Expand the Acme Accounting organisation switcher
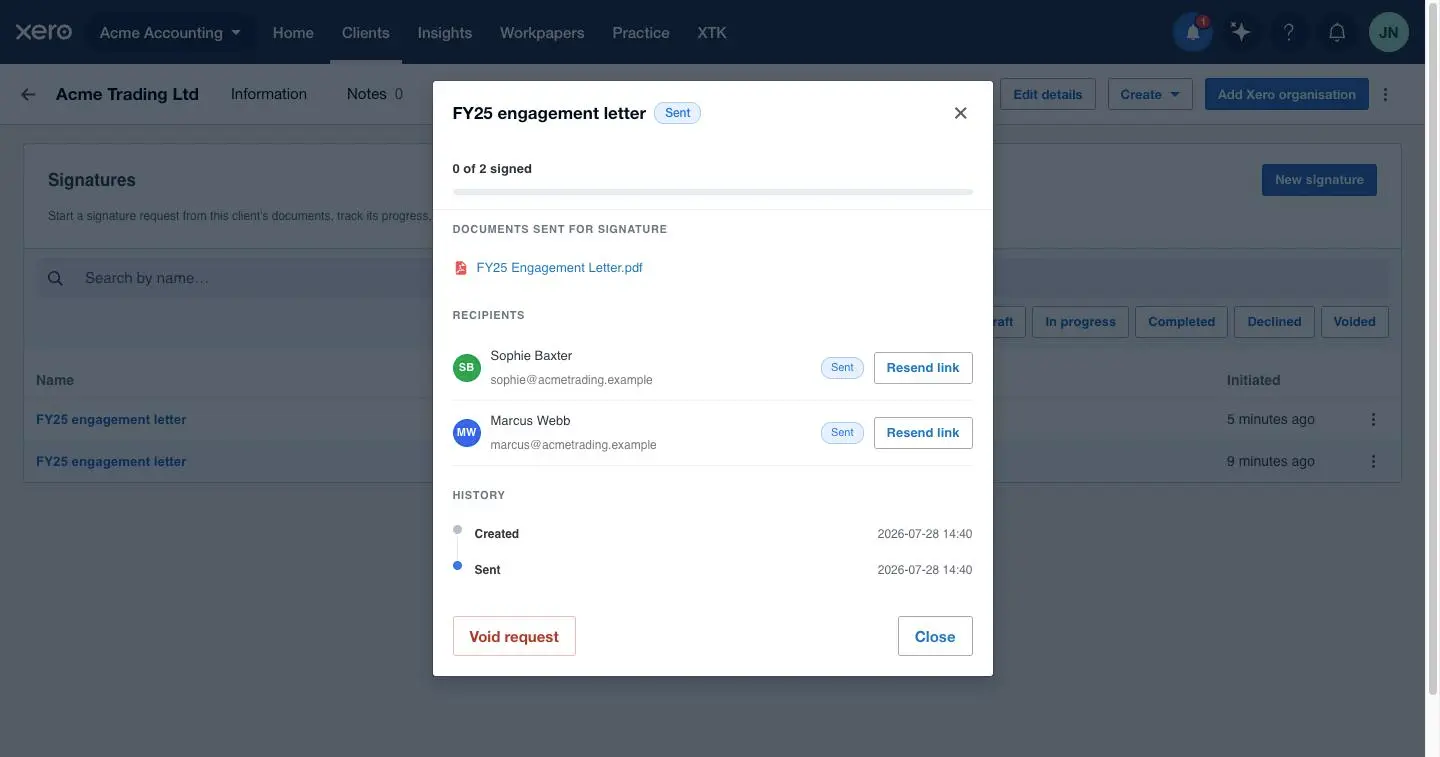The height and width of the screenshot is (757, 1440). point(171,32)
